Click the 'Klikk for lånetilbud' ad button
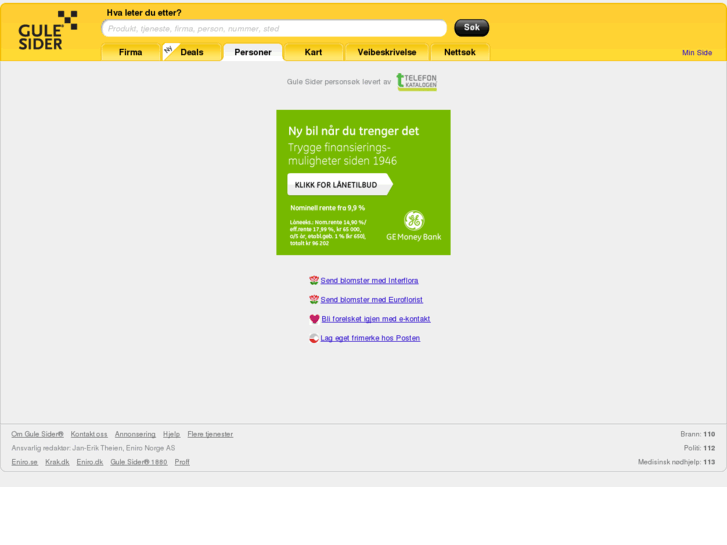The image size is (727, 545). [x=340, y=184]
